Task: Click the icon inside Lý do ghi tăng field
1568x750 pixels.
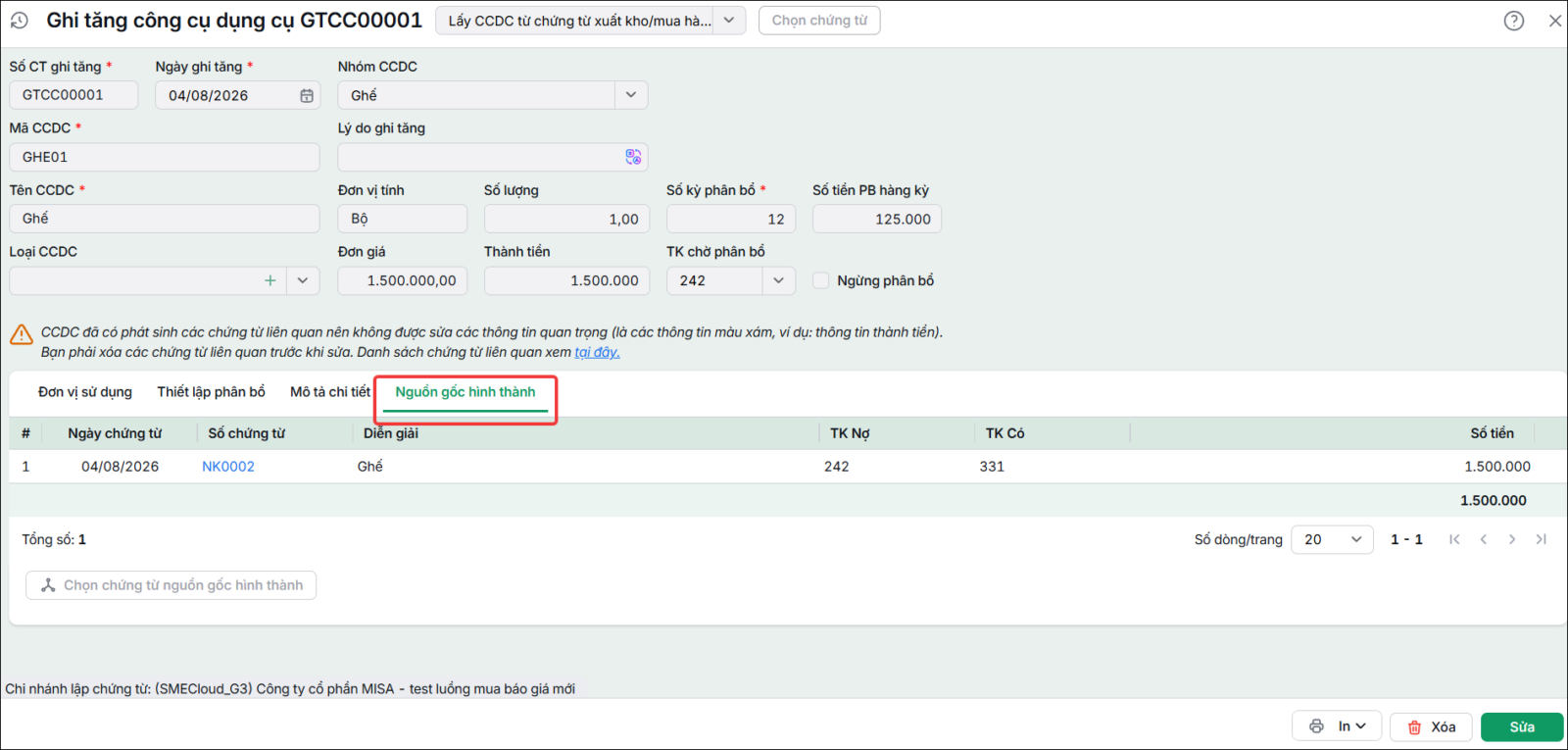Action: click(633, 157)
